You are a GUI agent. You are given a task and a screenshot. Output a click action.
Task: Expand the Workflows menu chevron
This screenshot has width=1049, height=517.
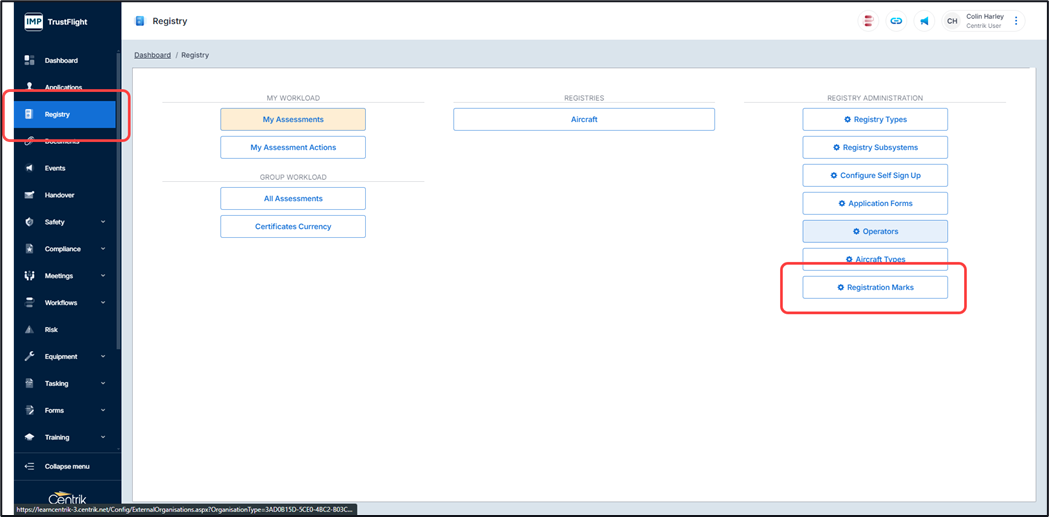[103, 302]
